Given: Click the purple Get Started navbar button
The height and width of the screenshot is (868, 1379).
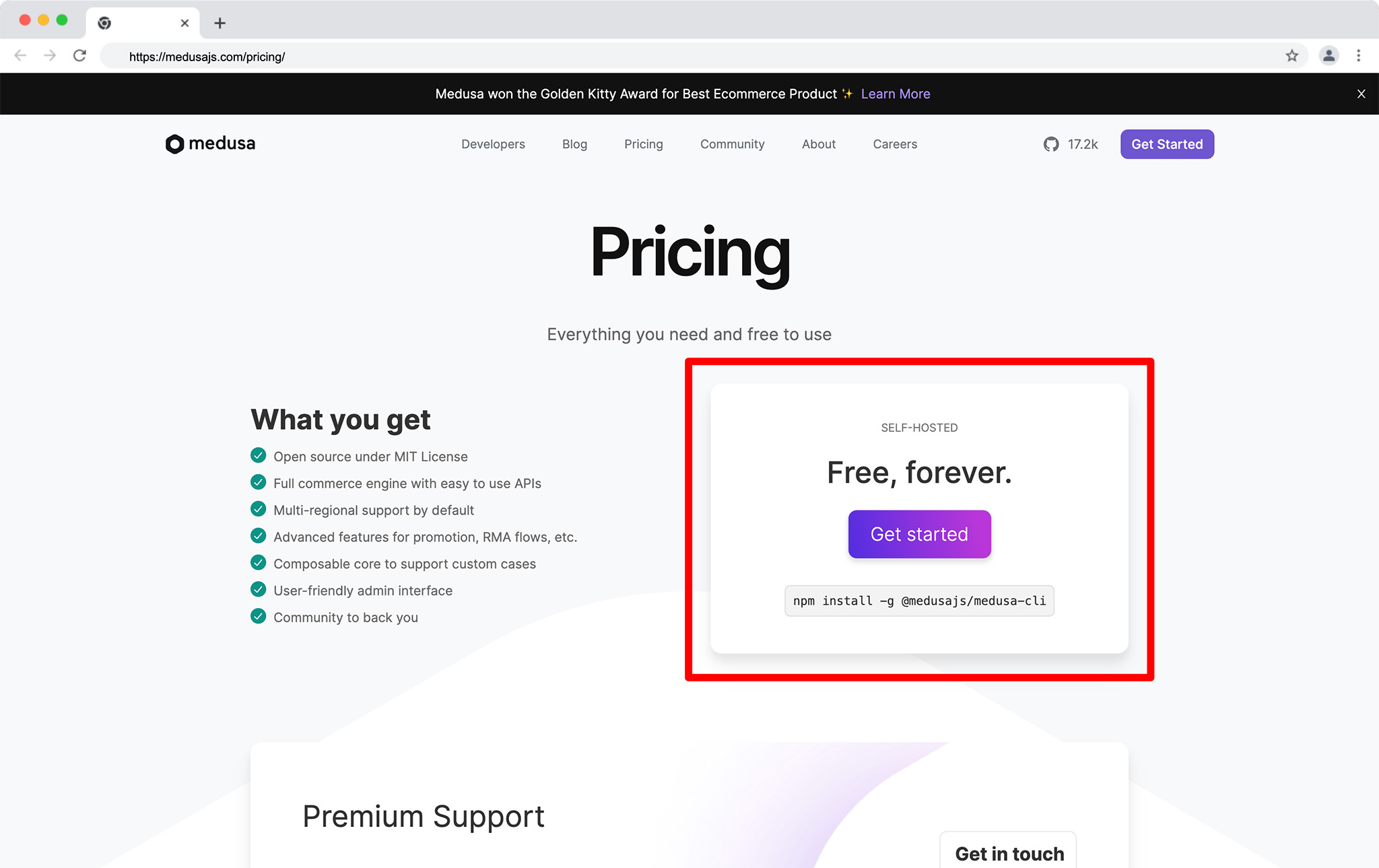Looking at the screenshot, I should pyautogui.click(x=1167, y=143).
